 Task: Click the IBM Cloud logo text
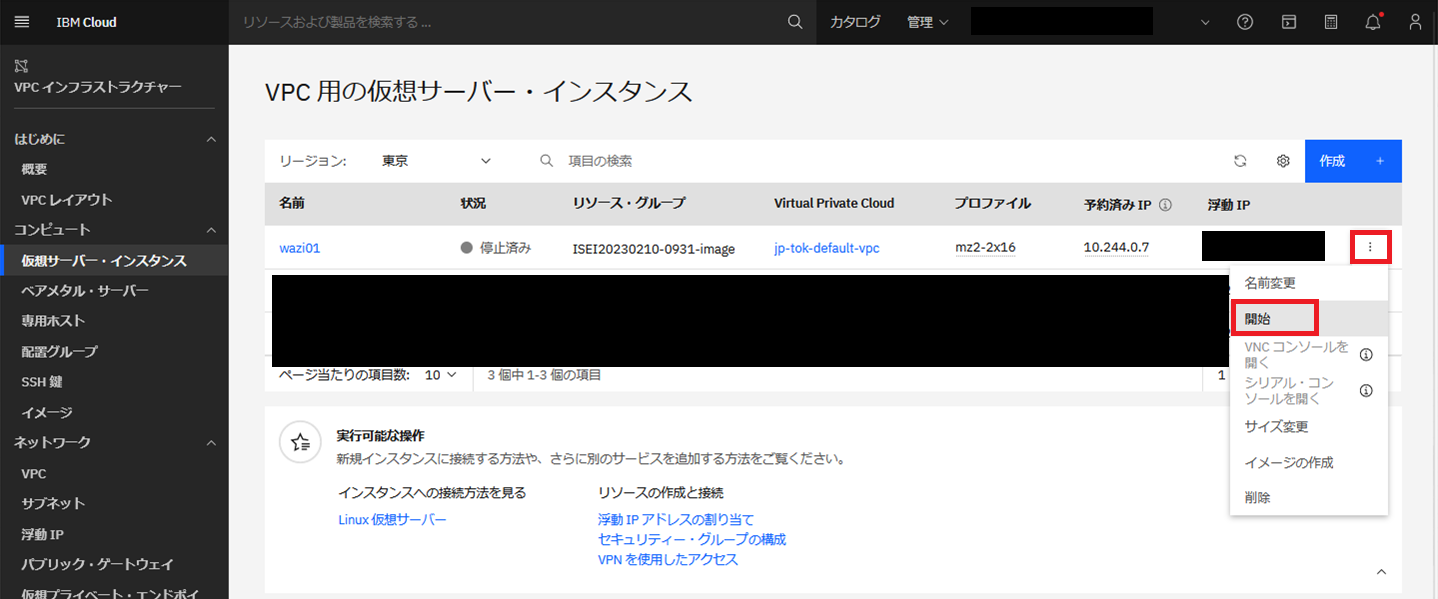click(x=86, y=22)
